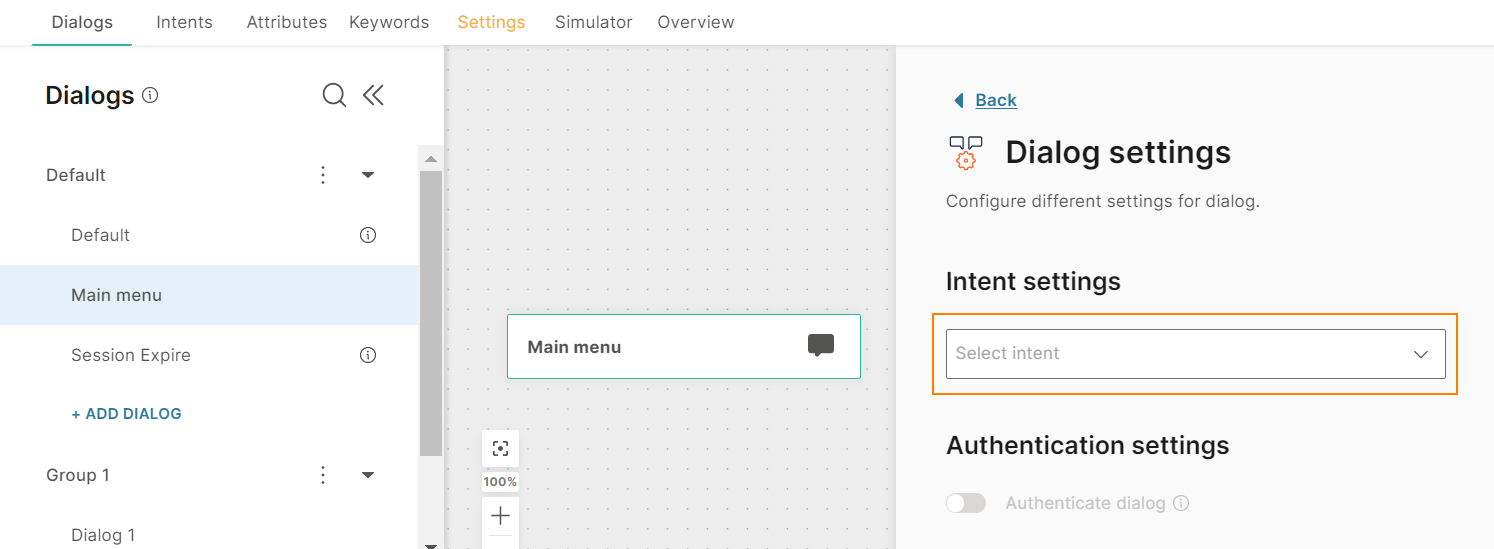Screen dimensions: 1494x549
Task: Click the info icon next to Session Expire
Action: (x=368, y=355)
